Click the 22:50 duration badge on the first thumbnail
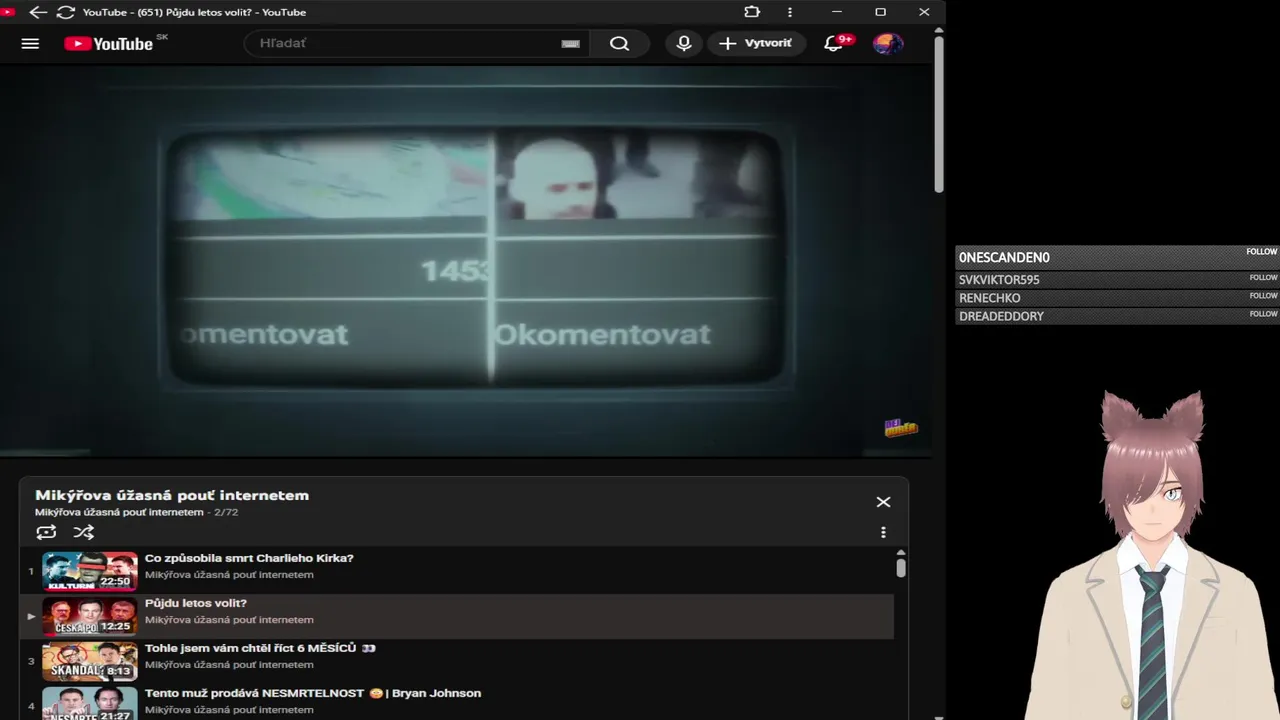Viewport: 1280px width, 720px height. click(x=115, y=581)
